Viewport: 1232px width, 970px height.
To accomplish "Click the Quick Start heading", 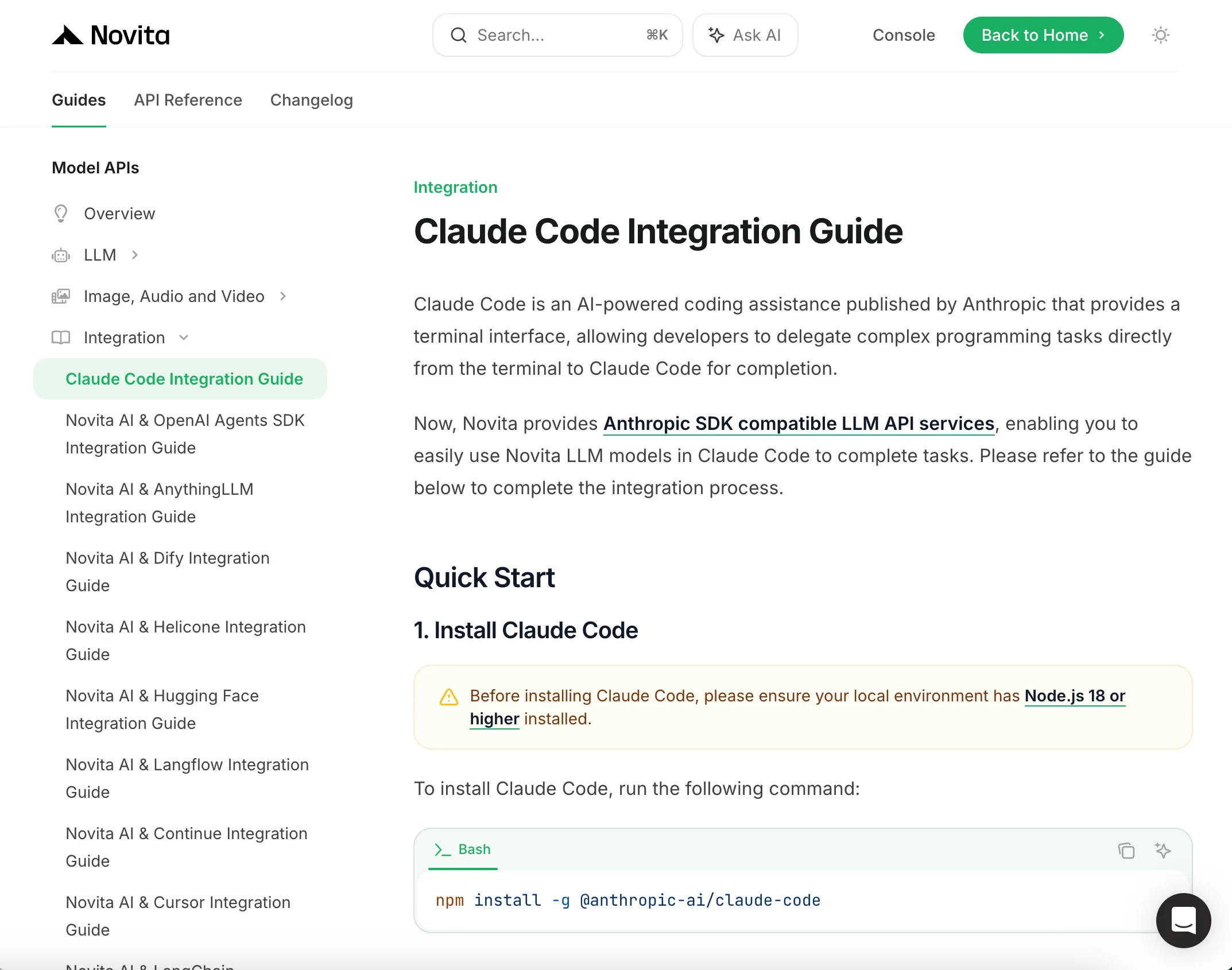I will [484, 577].
